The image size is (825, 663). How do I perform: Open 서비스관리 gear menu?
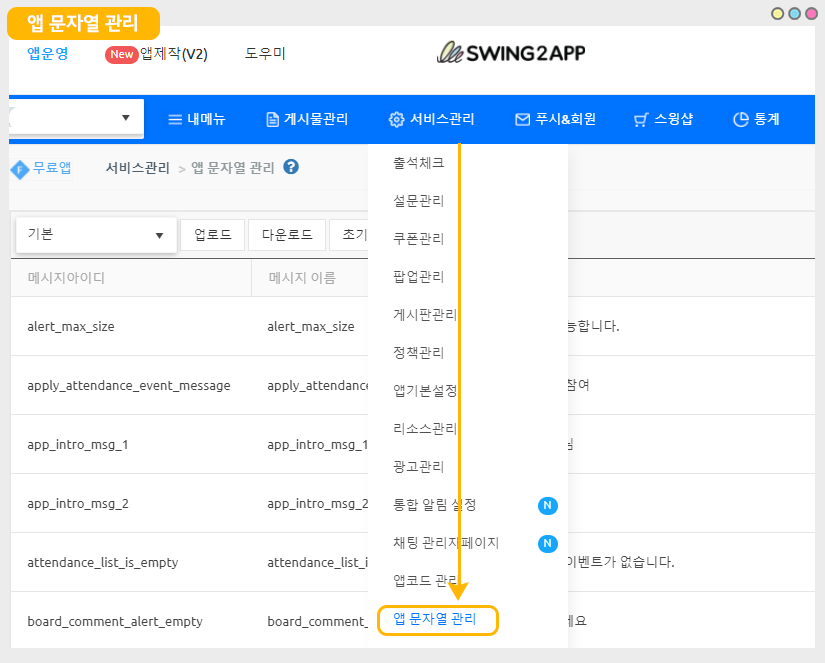coord(432,119)
